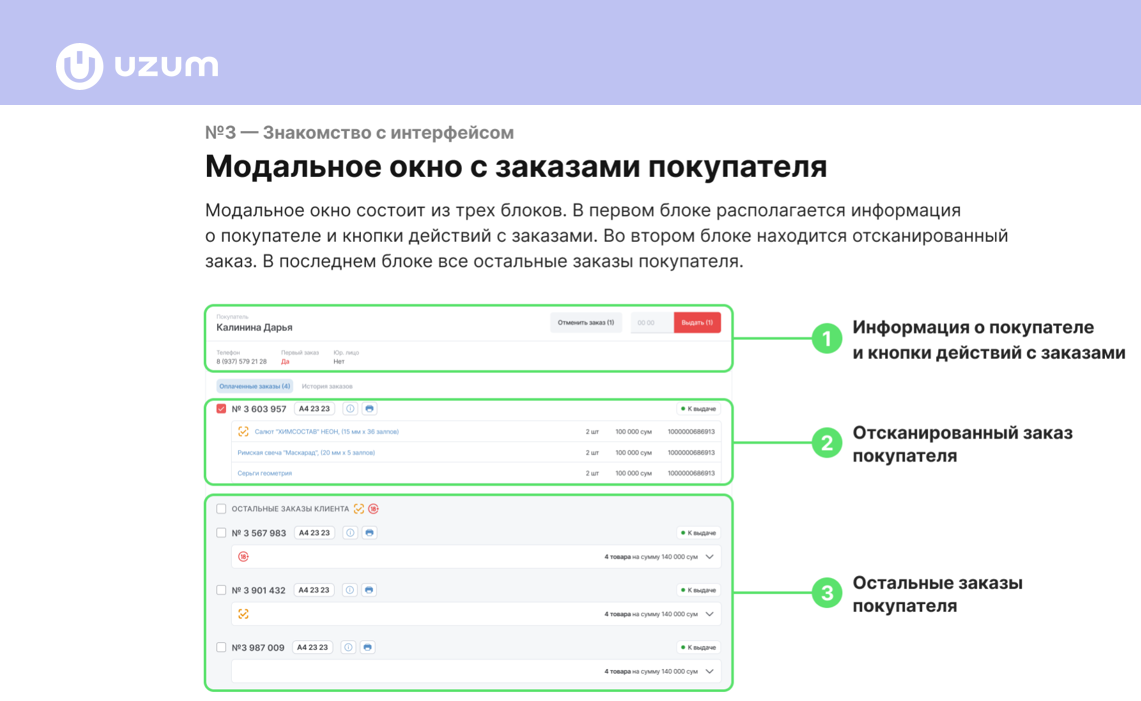
Task: Check the checkbox for order № 3 567 983
Action: tap(221, 533)
